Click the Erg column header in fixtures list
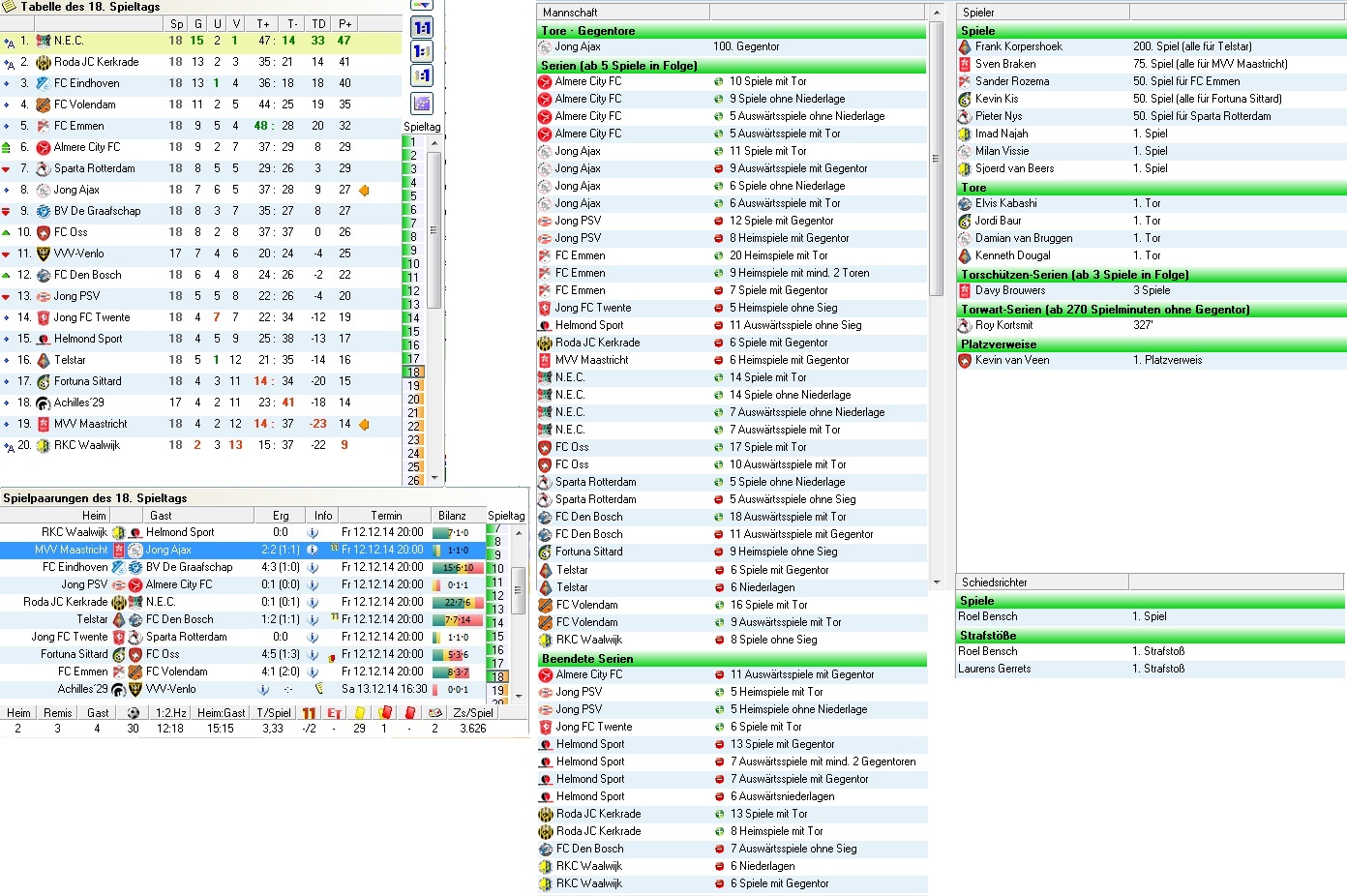Viewport: 1347px width, 896px height. [x=281, y=516]
